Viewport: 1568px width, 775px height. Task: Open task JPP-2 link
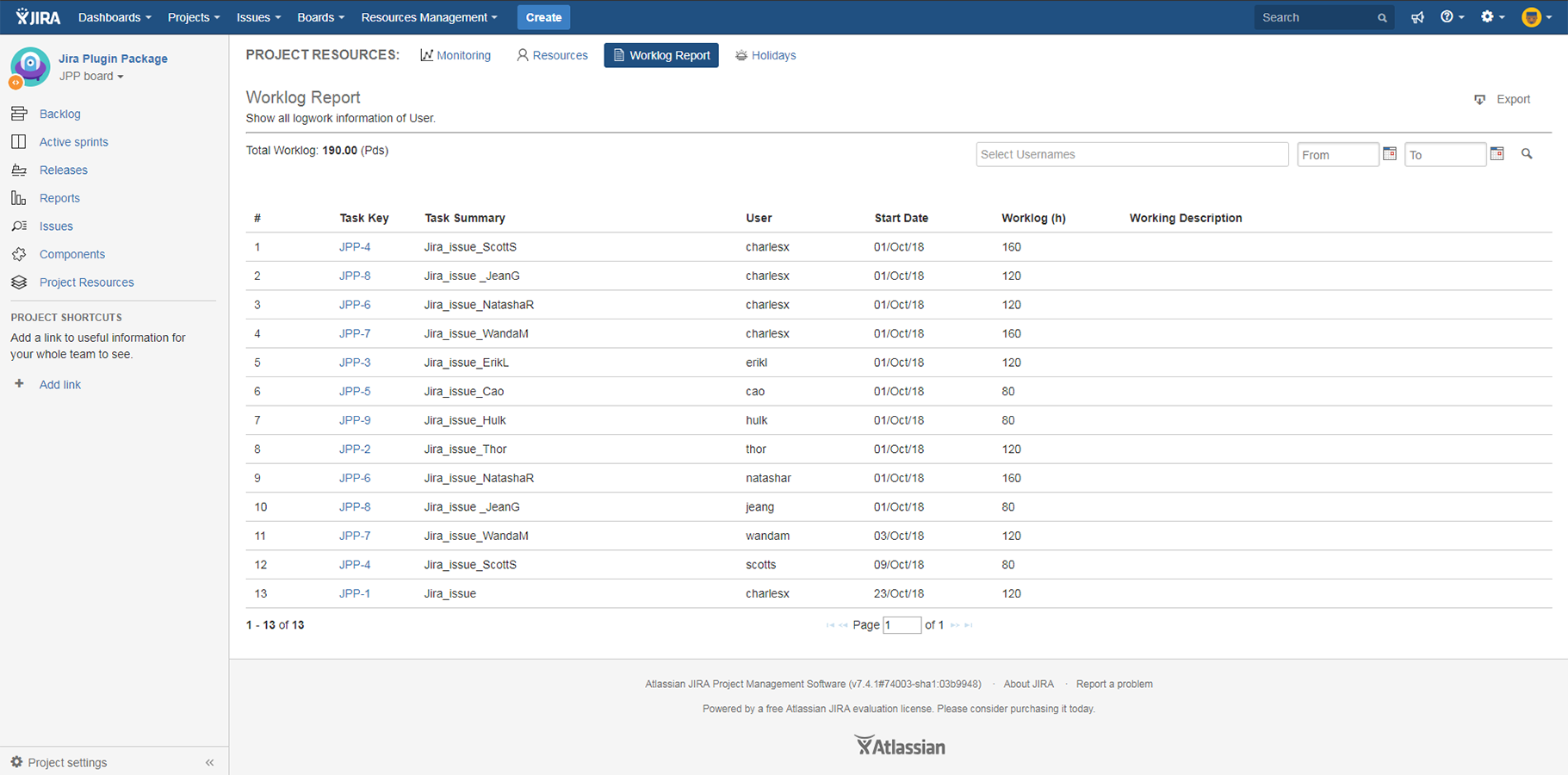pyautogui.click(x=355, y=449)
